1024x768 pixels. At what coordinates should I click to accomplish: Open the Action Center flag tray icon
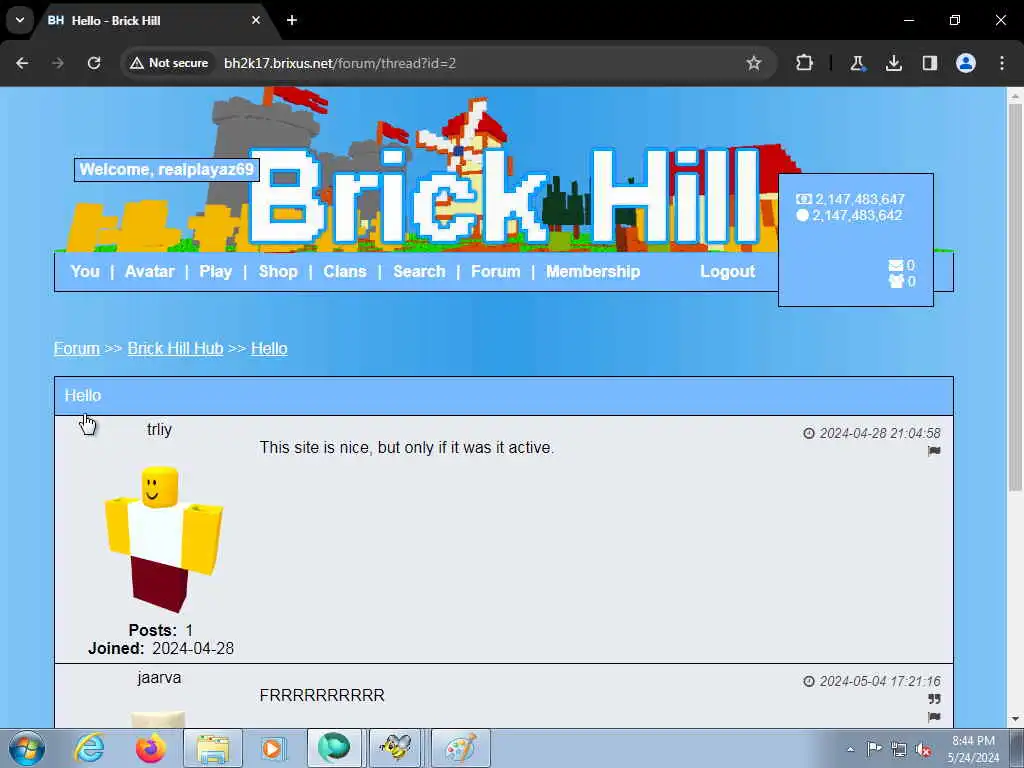(874, 749)
